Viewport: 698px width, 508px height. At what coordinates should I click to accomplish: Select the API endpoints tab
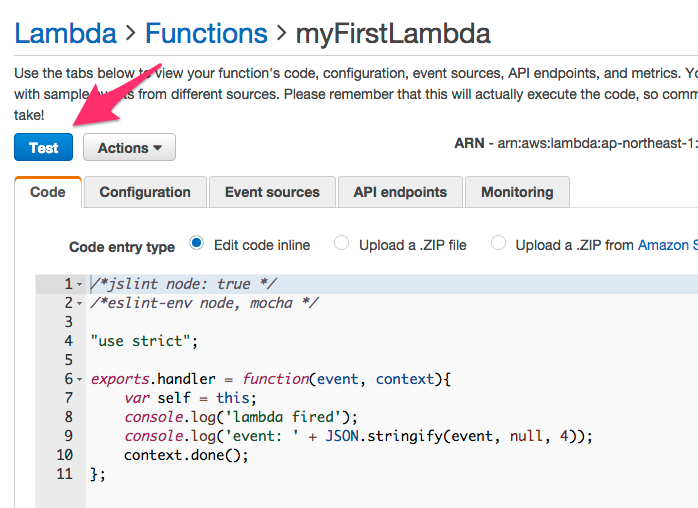[400, 192]
